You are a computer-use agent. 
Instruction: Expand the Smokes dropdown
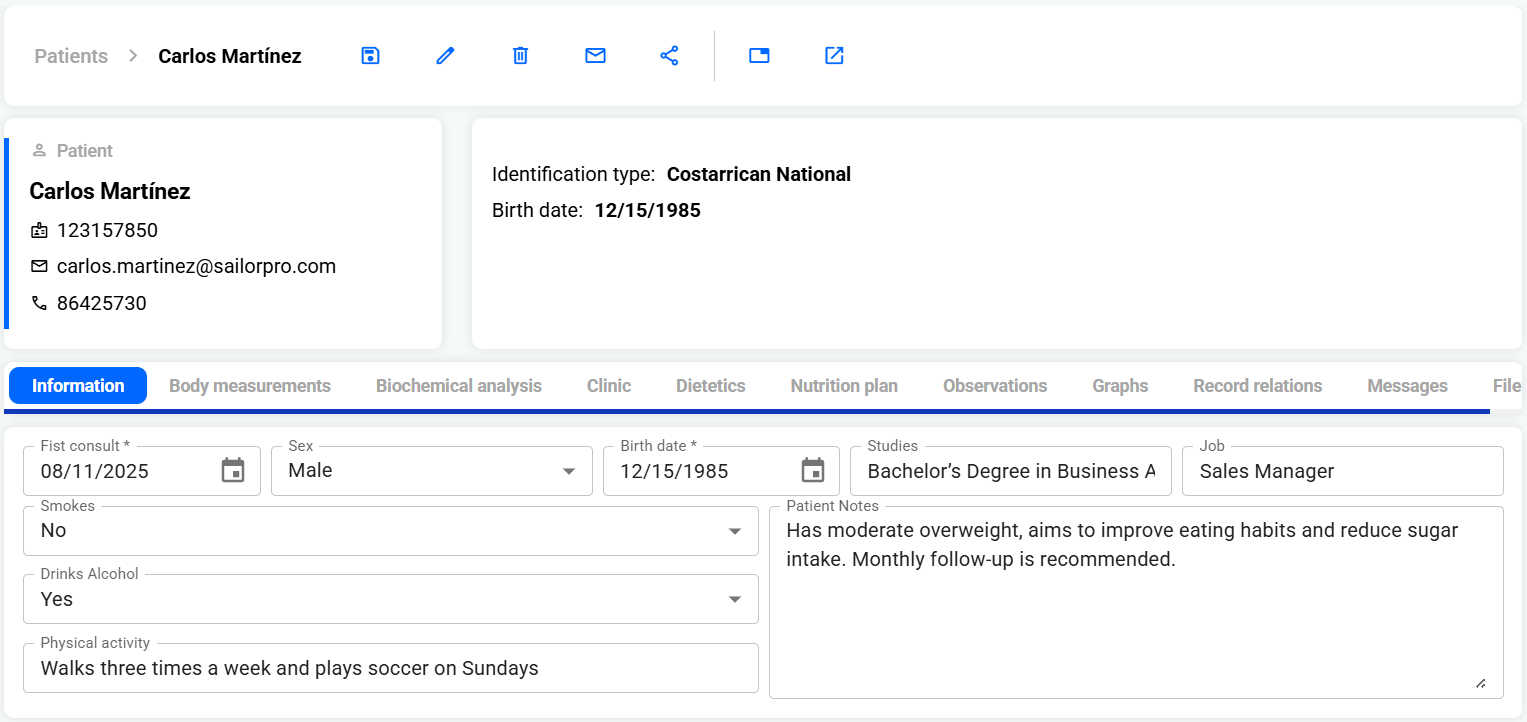coord(734,531)
